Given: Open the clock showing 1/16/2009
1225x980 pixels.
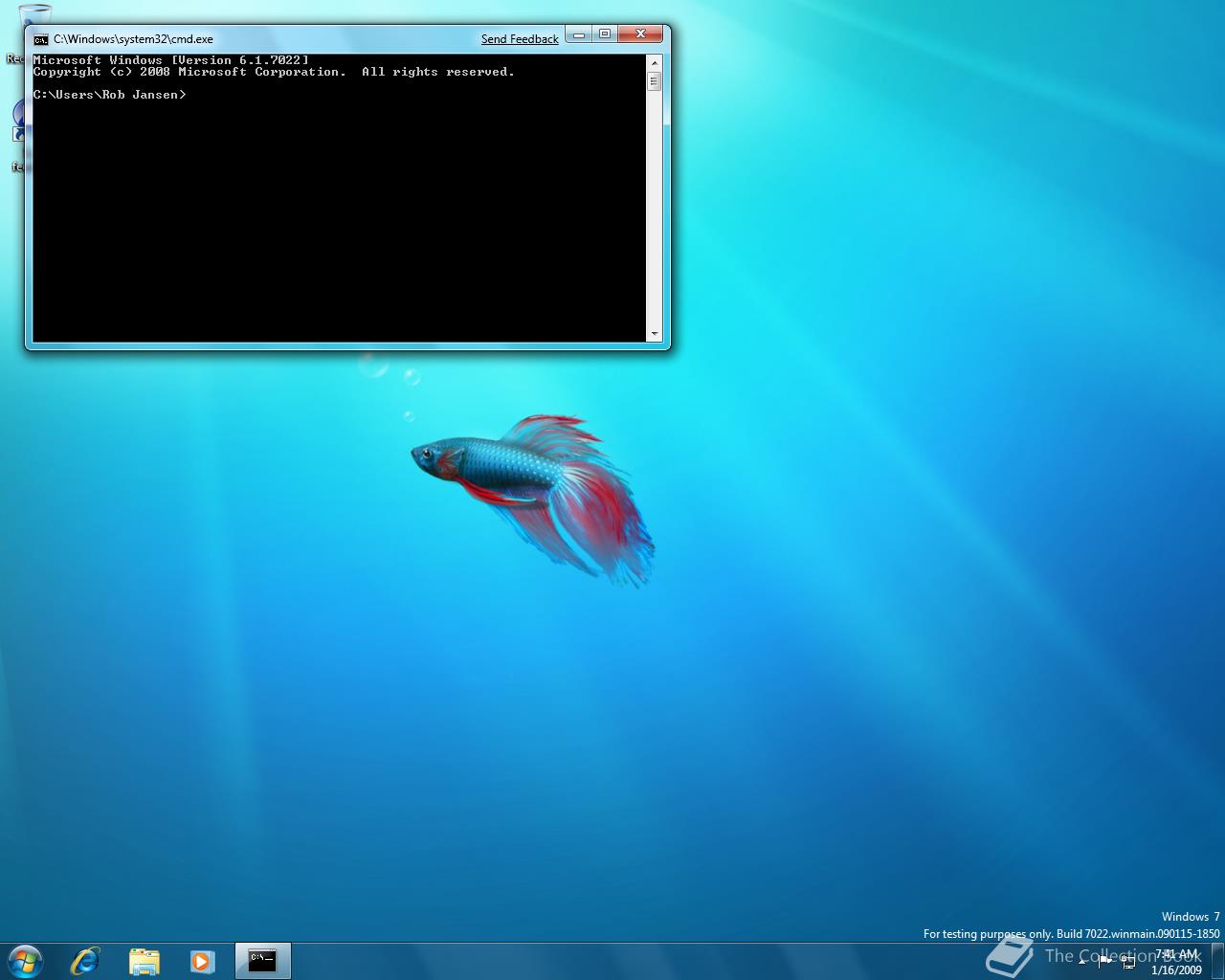Looking at the screenshot, I should [1176, 962].
